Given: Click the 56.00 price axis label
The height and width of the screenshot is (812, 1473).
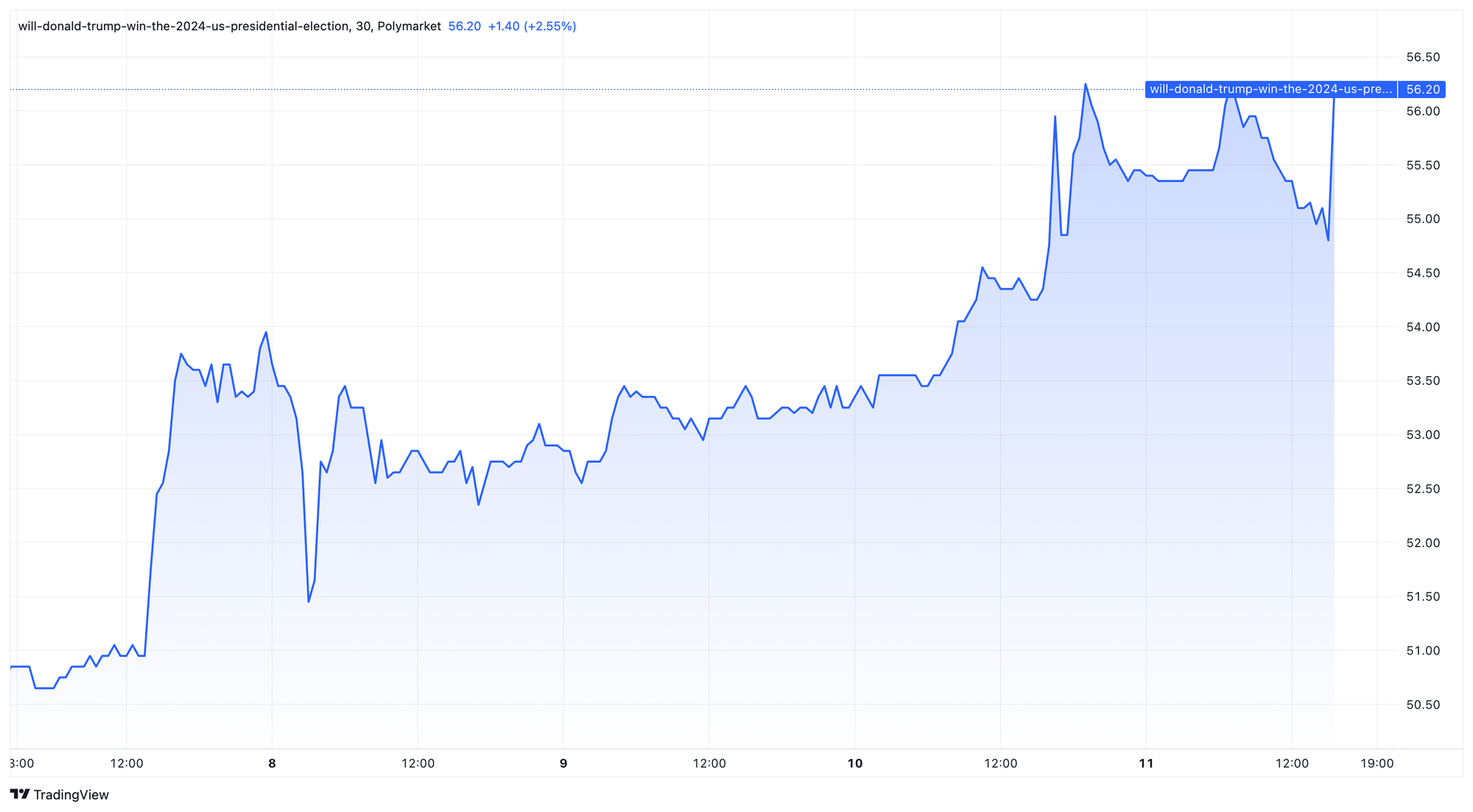Looking at the screenshot, I should tap(1423, 111).
